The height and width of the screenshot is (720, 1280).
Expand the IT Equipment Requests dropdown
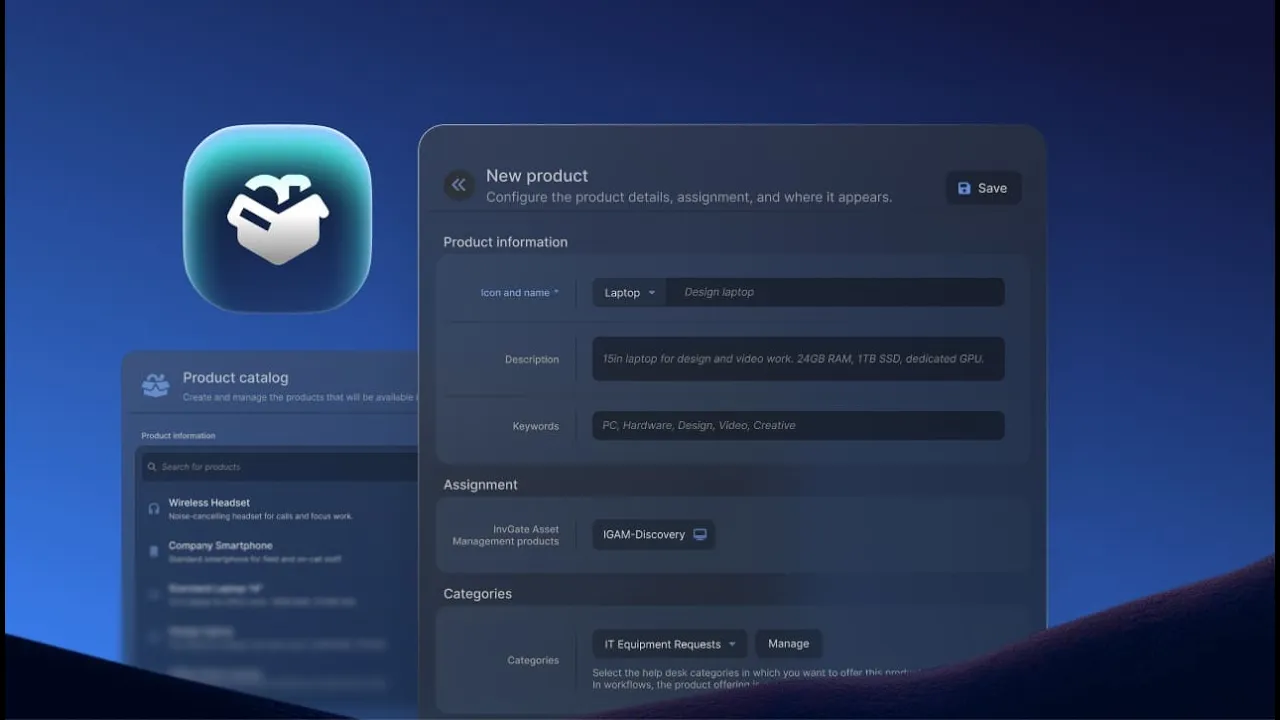(670, 644)
